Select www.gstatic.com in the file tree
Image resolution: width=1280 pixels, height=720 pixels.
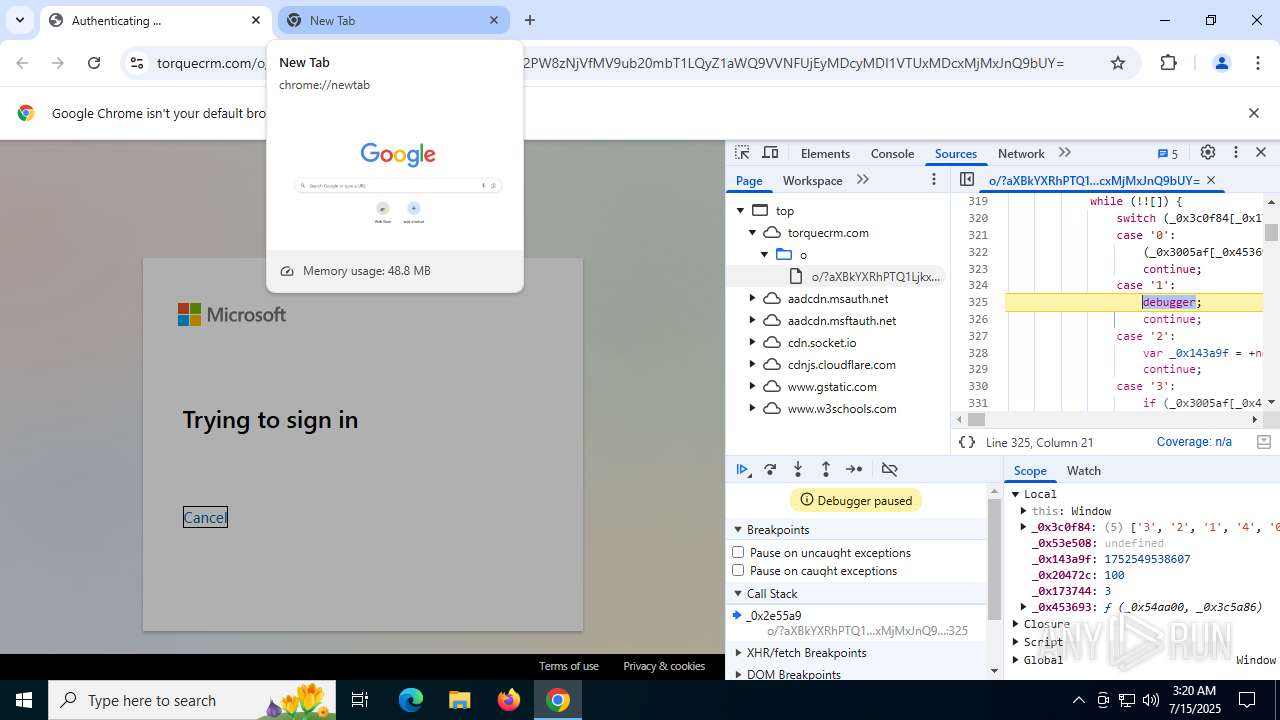pyautogui.click(x=831, y=386)
